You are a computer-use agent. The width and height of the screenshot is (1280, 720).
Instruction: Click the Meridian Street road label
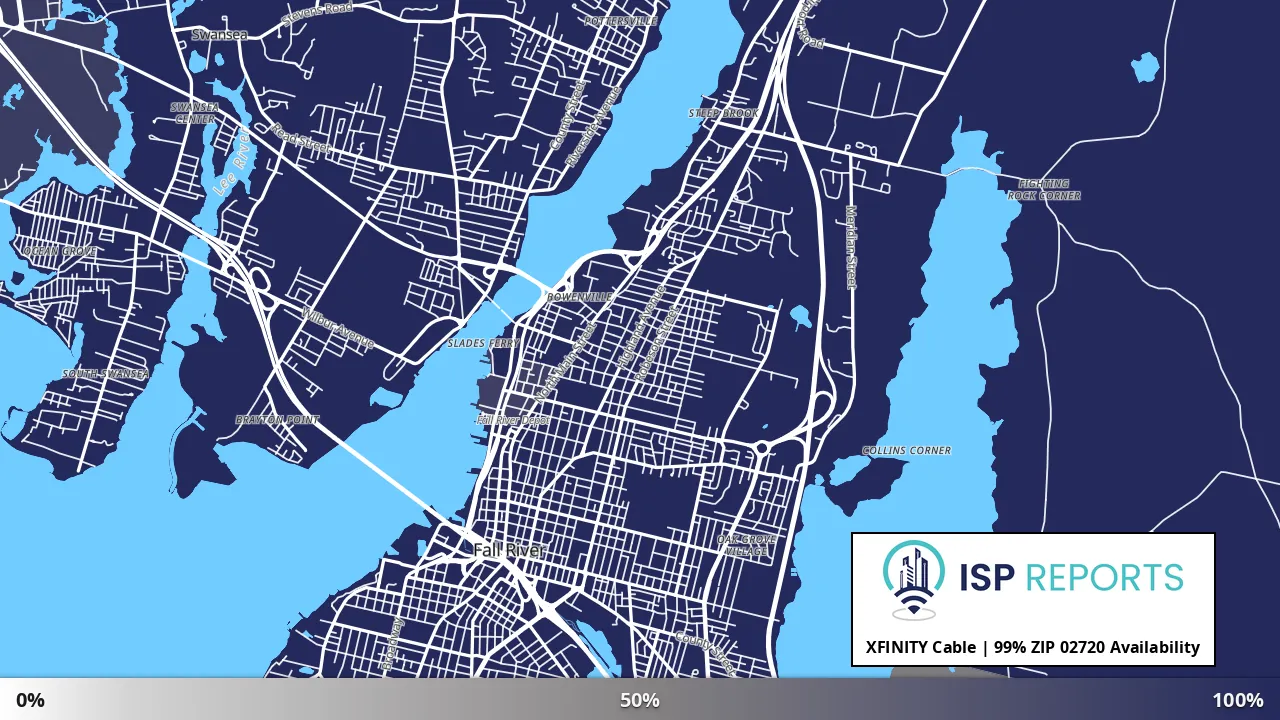click(851, 248)
